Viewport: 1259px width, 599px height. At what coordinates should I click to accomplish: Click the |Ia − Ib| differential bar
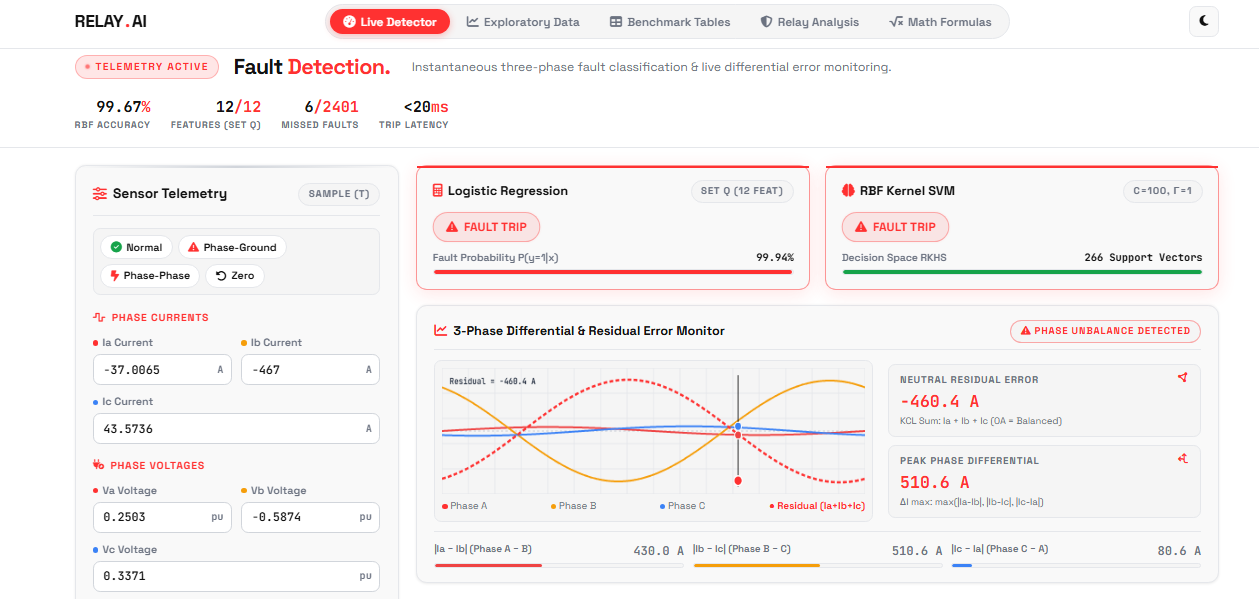[559, 565]
